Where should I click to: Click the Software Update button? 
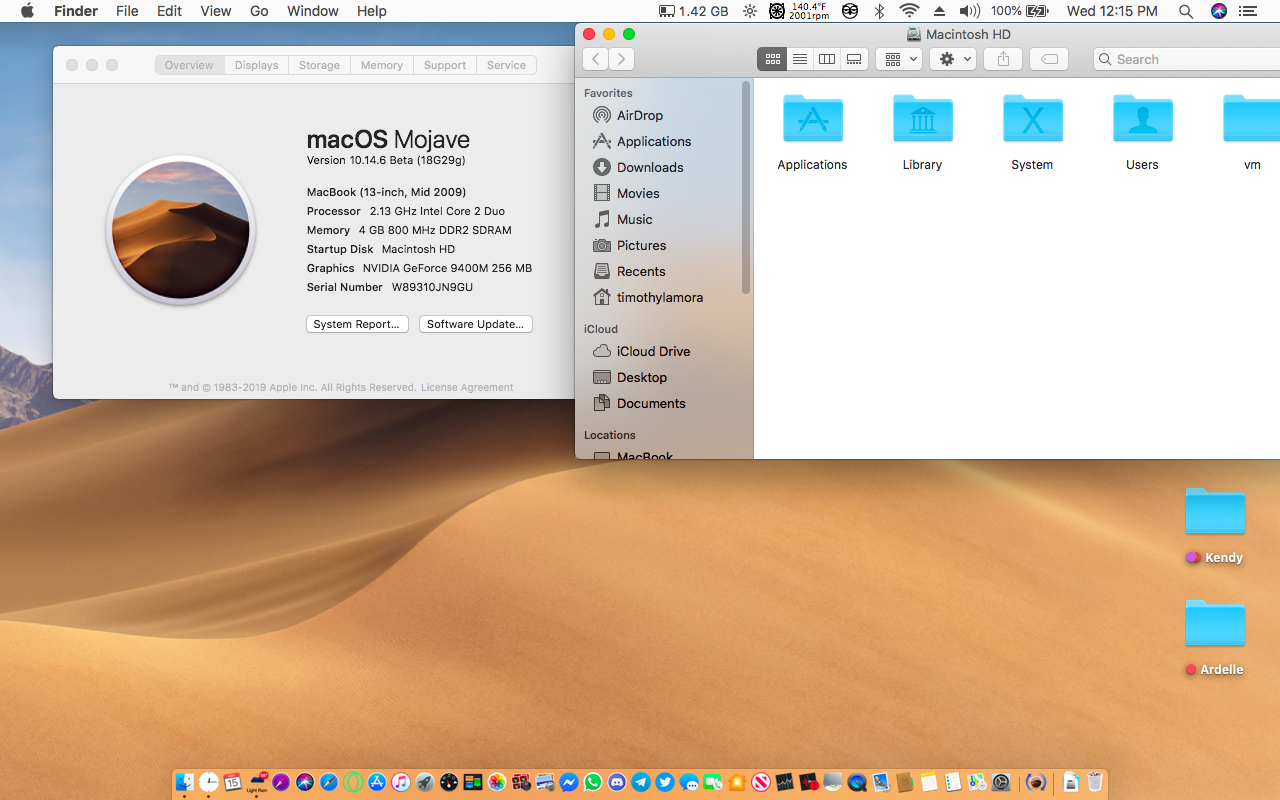click(476, 324)
